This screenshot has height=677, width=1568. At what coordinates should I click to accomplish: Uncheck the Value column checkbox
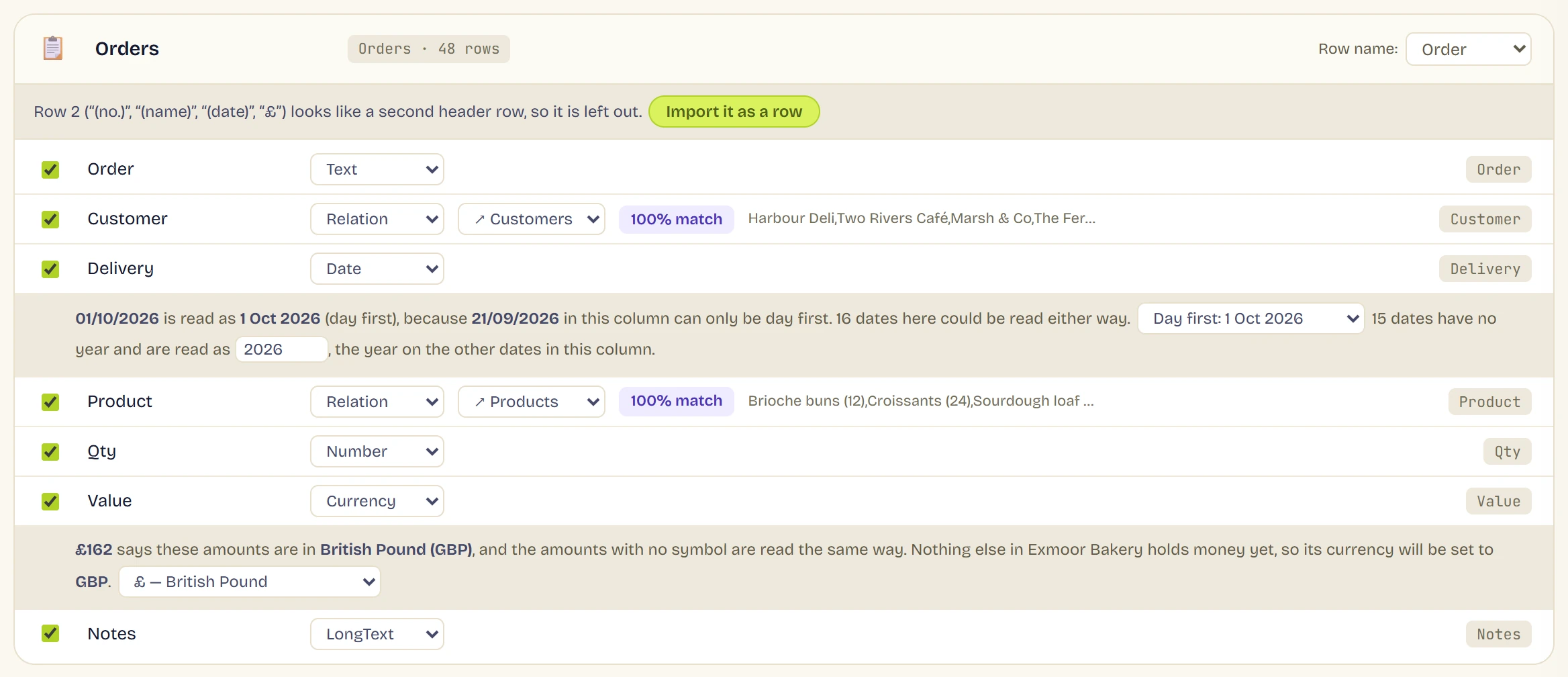50,501
